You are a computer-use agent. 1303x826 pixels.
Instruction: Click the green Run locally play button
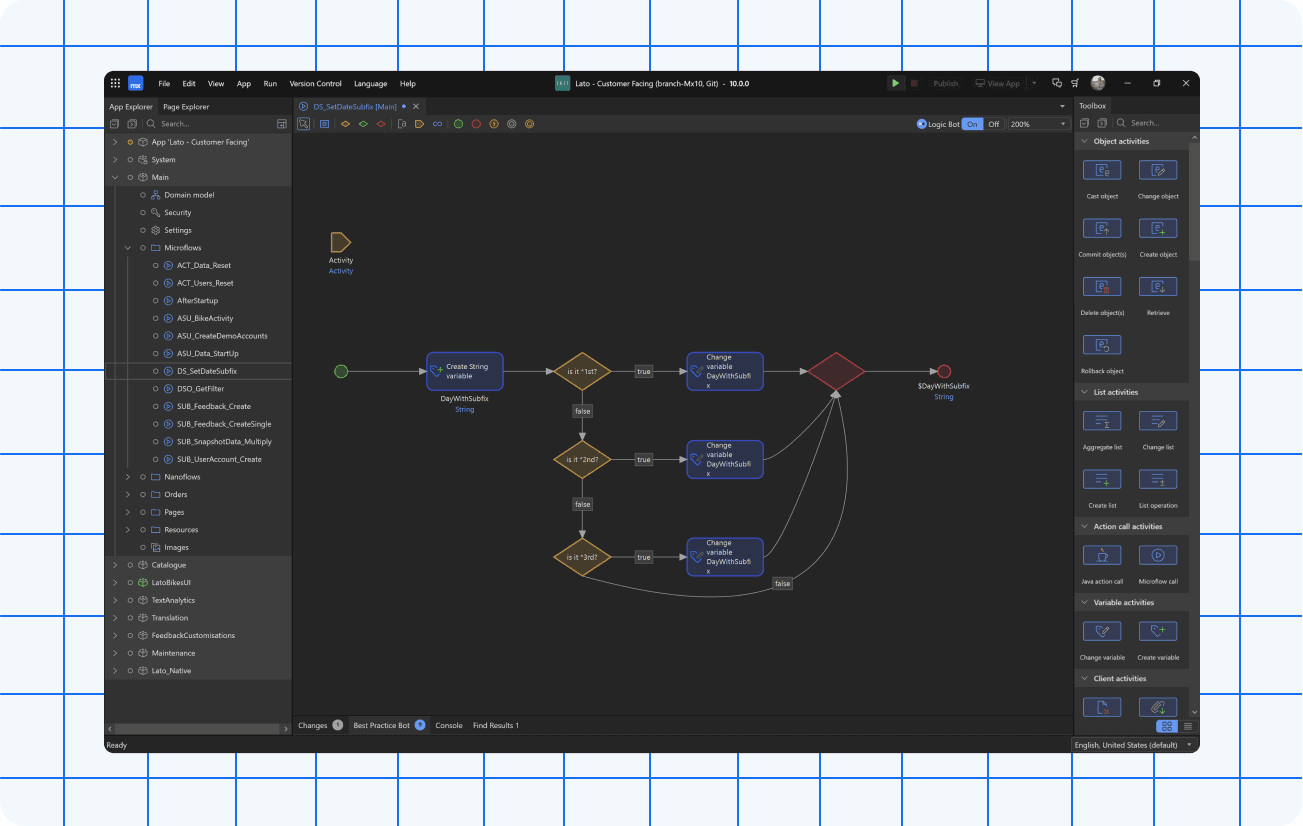[895, 83]
